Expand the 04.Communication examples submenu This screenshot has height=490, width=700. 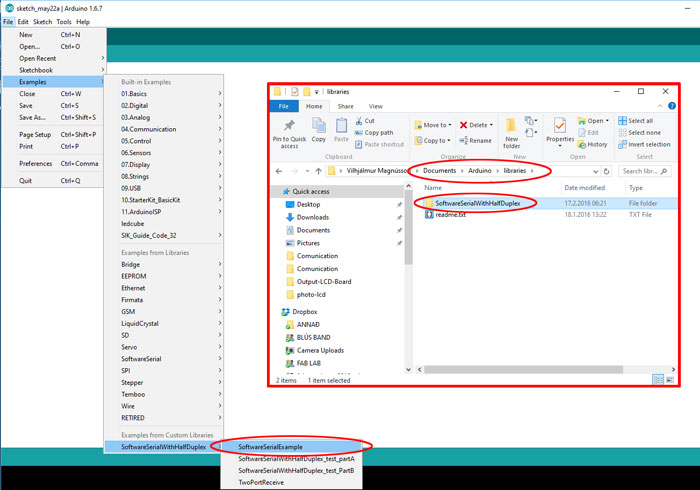pos(172,129)
